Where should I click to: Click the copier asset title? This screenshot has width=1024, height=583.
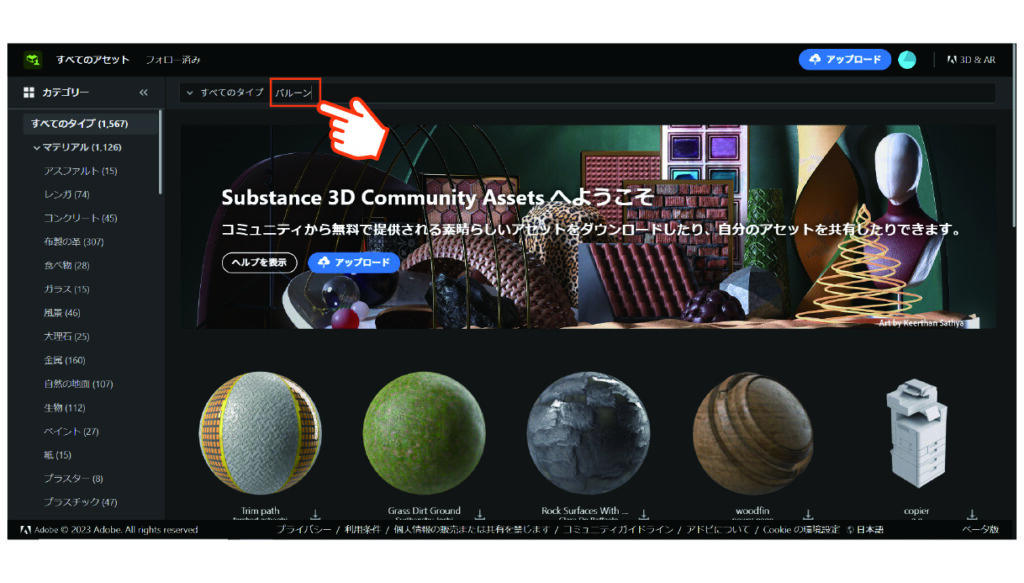[x=916, y=511]
